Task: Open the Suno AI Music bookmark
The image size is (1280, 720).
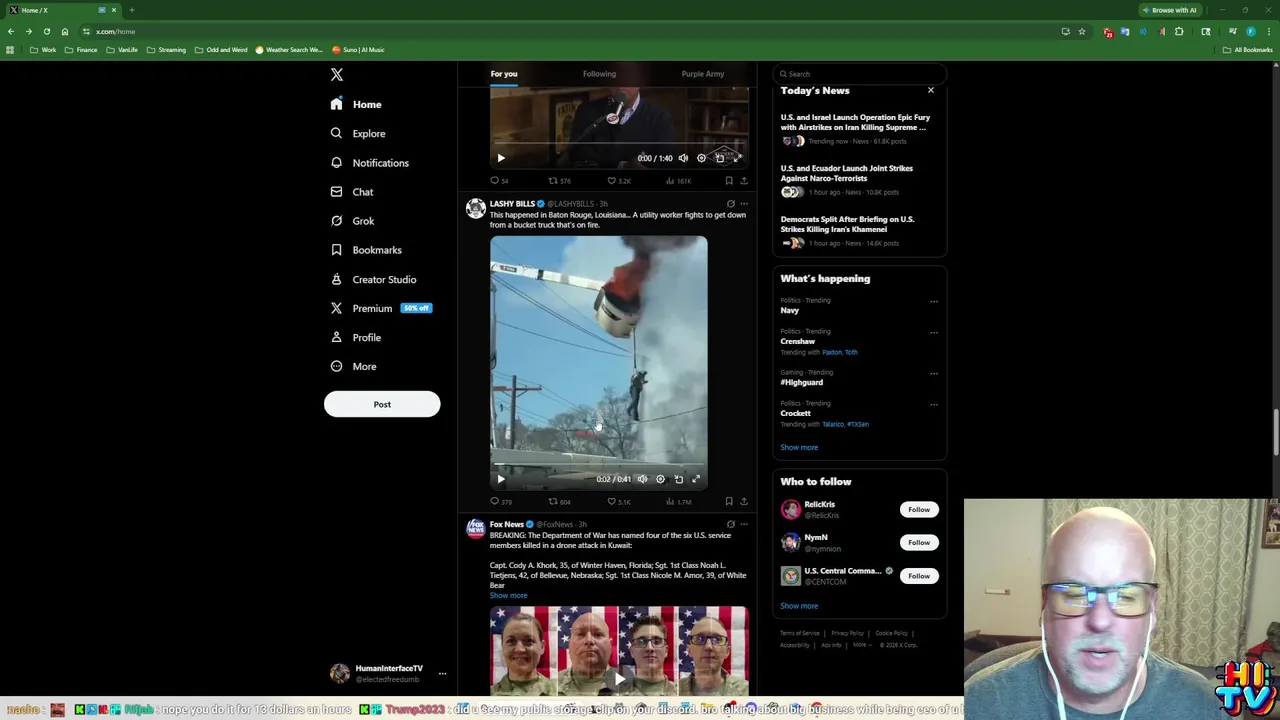Action: pos(358,50)
